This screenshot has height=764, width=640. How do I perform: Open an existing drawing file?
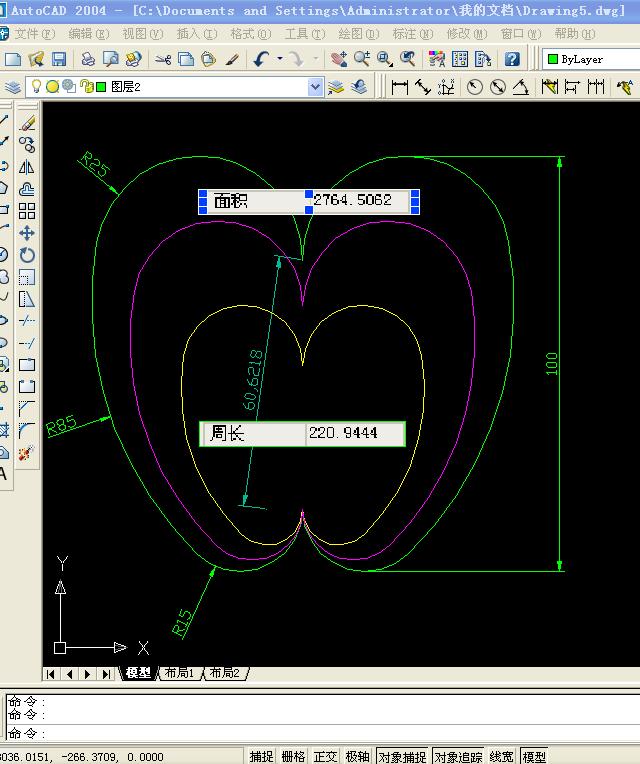(x=36, y=59)
